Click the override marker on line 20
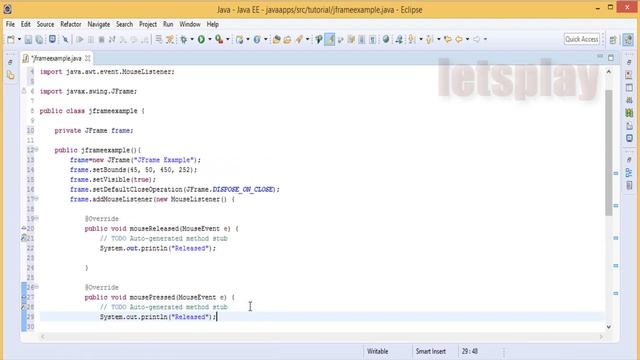 coord(24,229)
